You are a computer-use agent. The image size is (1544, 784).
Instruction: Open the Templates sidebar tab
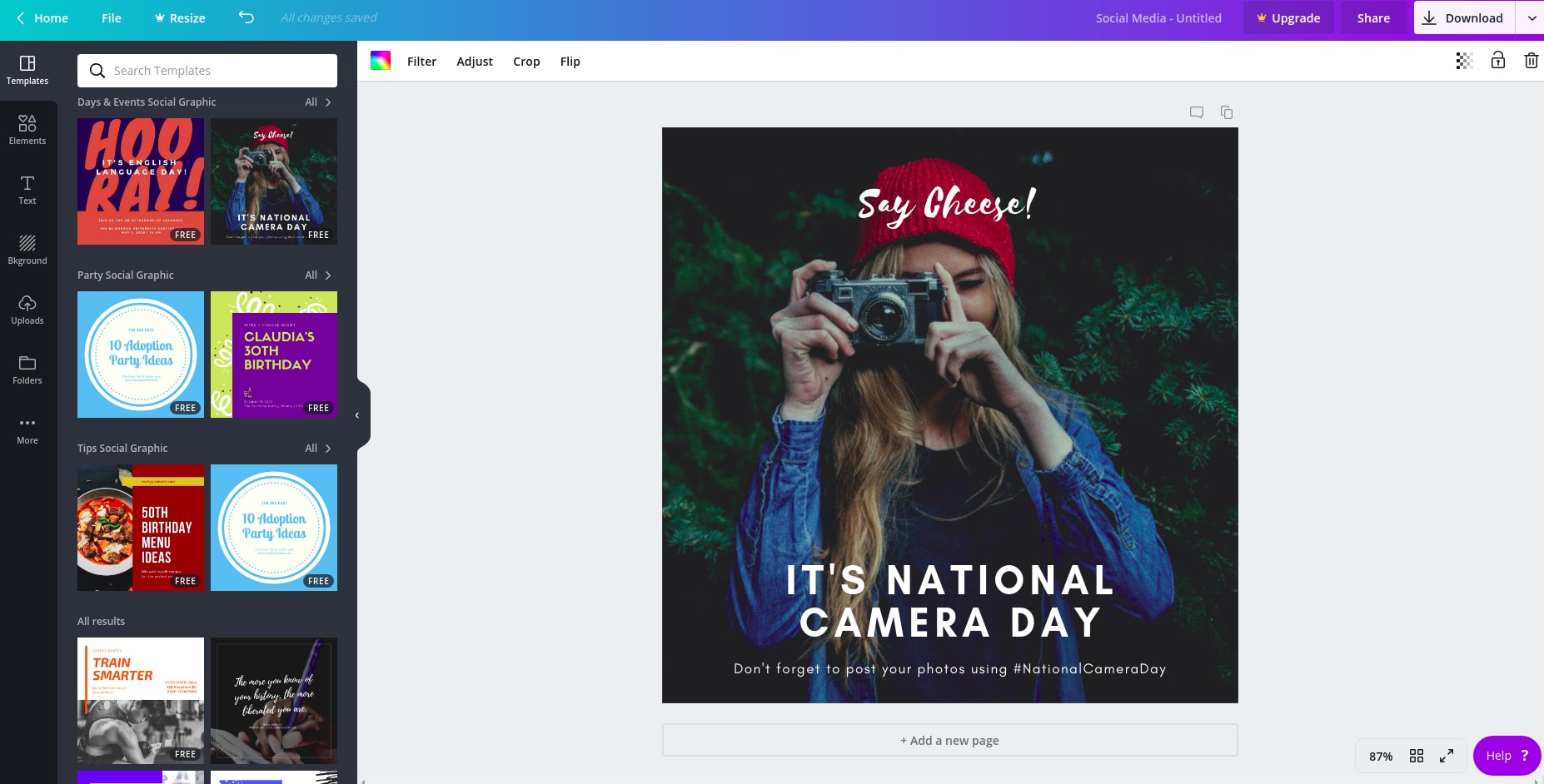pyautogui.click(x=27, y=70)
